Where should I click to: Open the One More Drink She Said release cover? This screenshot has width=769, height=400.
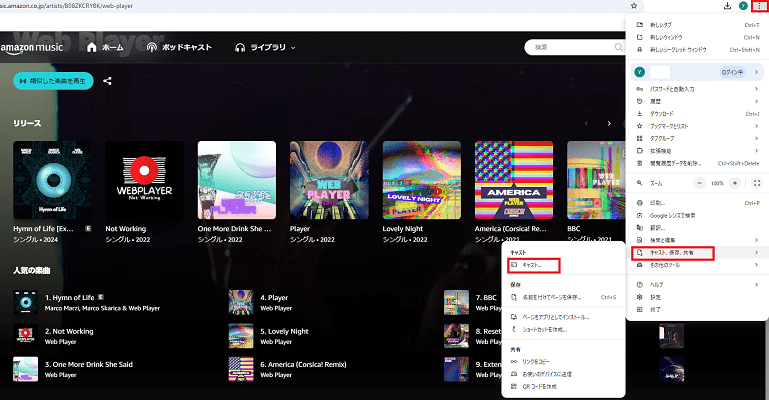237,180
